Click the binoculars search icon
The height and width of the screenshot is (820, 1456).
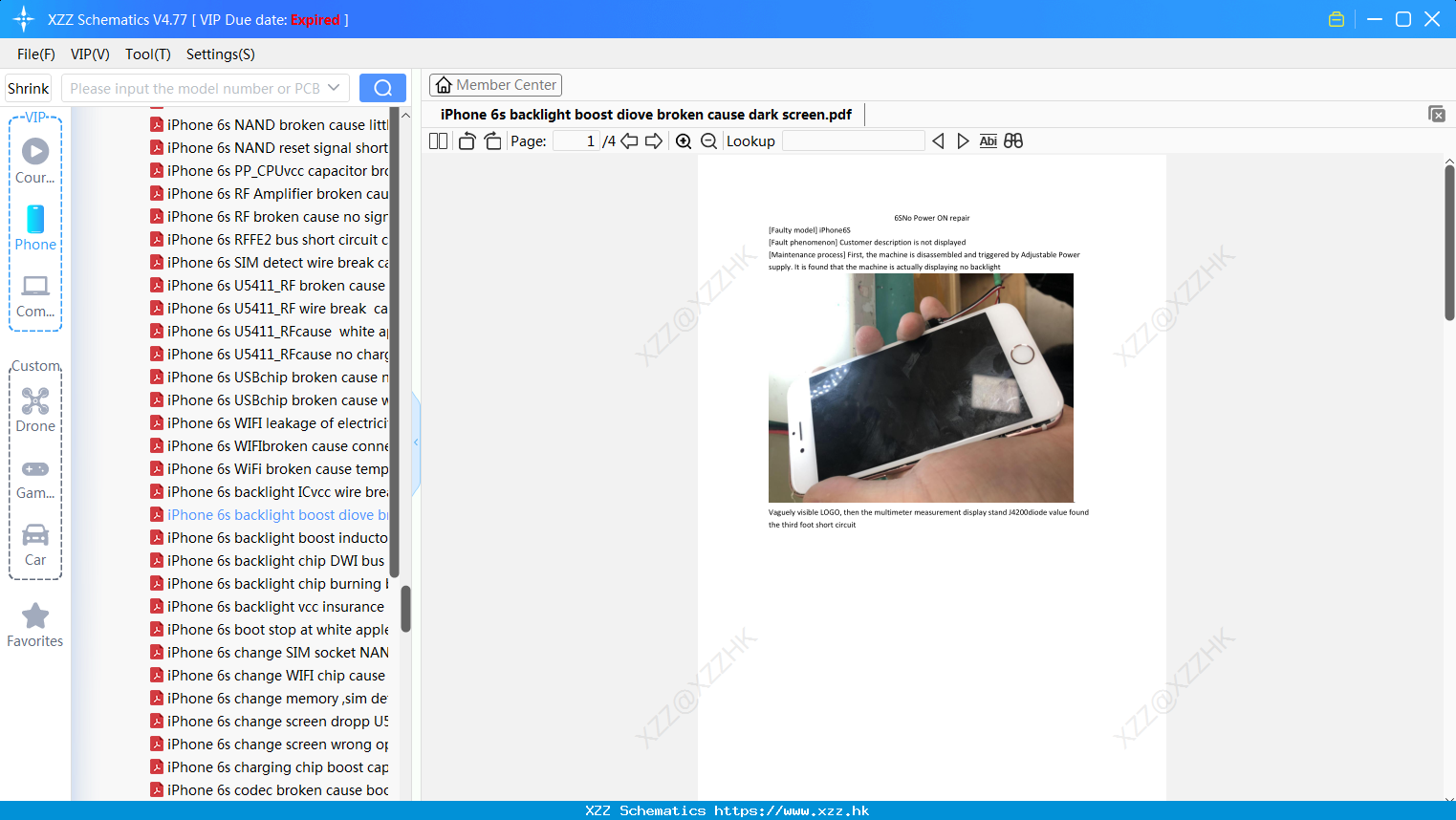1013,141
